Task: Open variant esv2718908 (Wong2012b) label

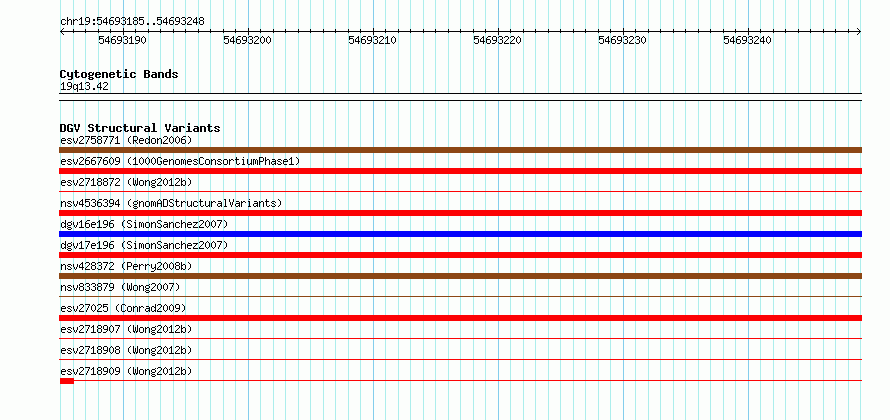Action: click(x=126, y=350)
